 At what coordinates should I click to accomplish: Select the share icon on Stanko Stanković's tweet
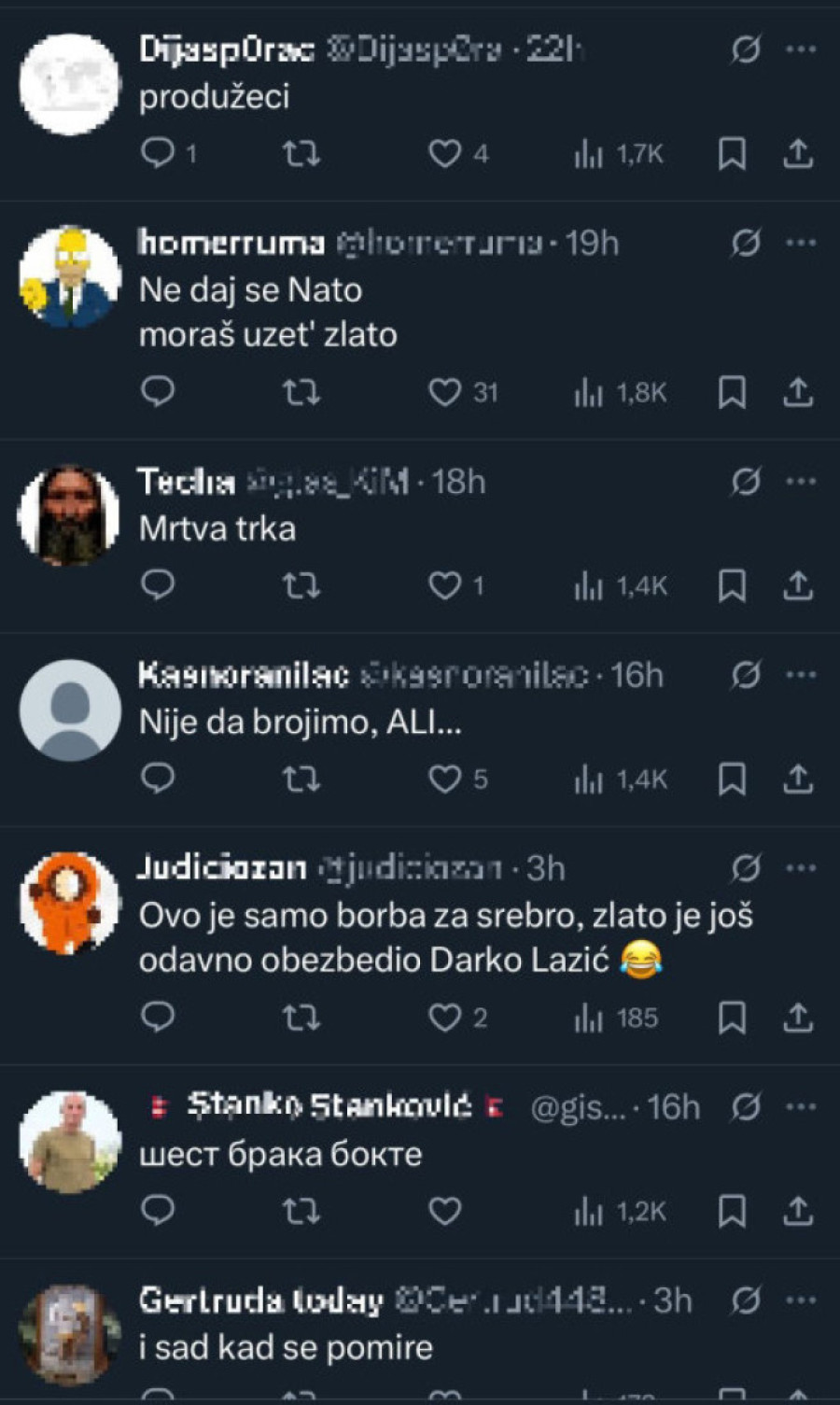(800, 1211)
